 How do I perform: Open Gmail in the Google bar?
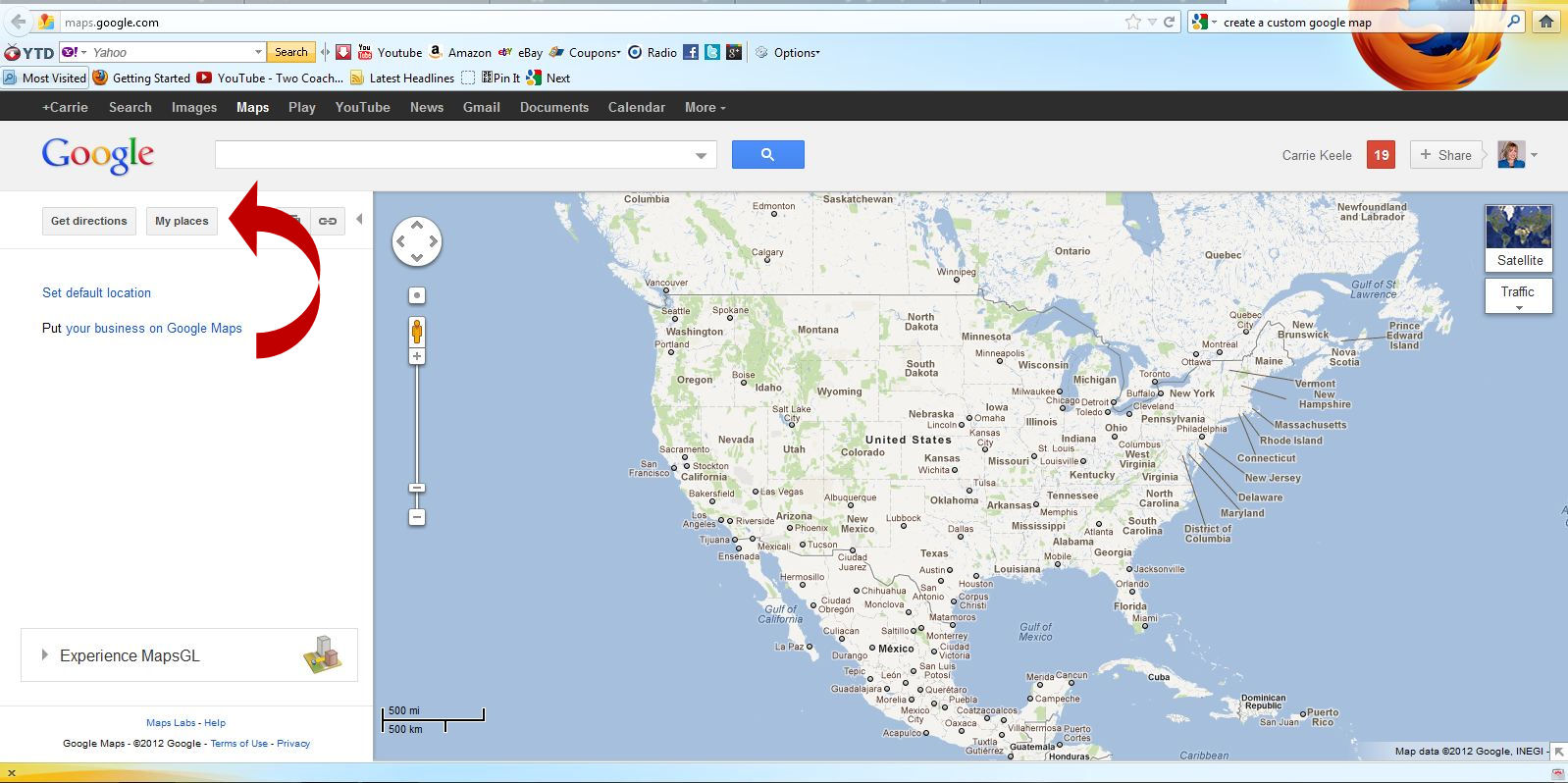482,107
